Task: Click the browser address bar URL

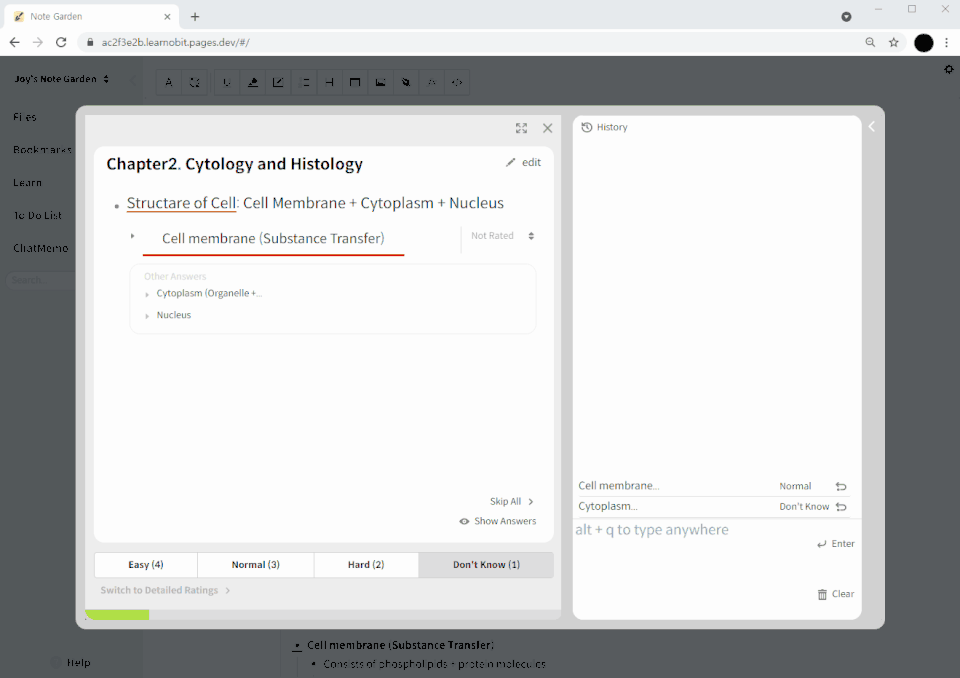Action: [176, 42]
